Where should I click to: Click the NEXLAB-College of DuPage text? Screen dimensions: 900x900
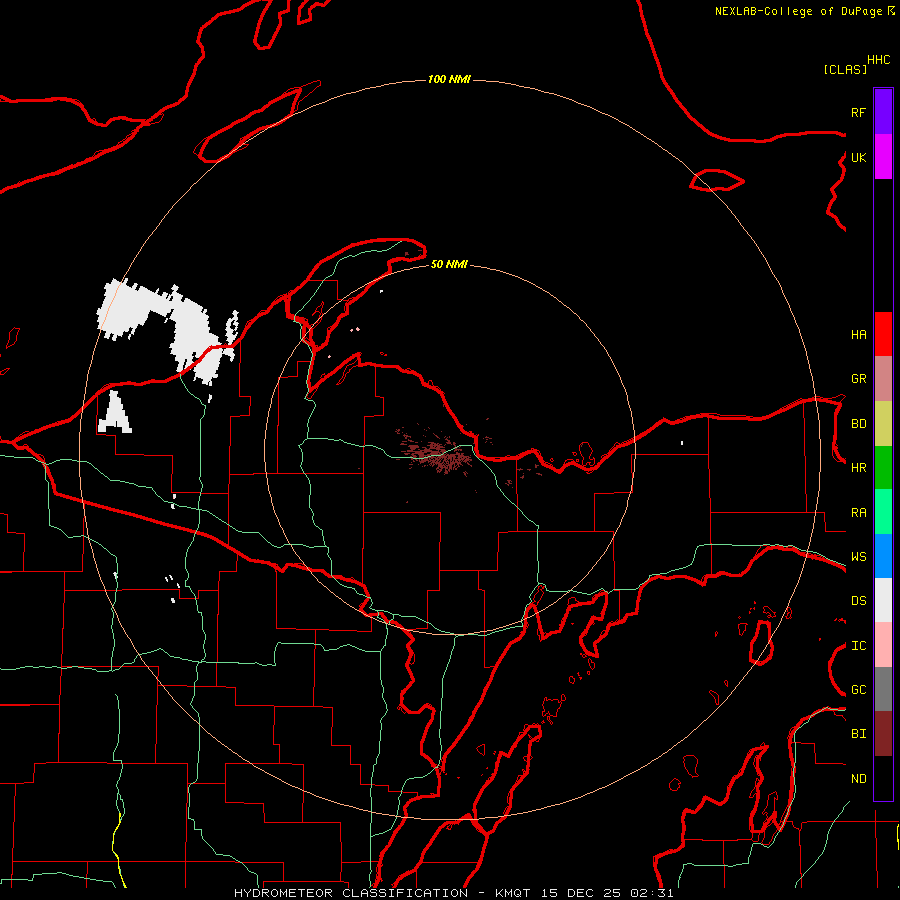pyautogui.click(x=798, y=11)
